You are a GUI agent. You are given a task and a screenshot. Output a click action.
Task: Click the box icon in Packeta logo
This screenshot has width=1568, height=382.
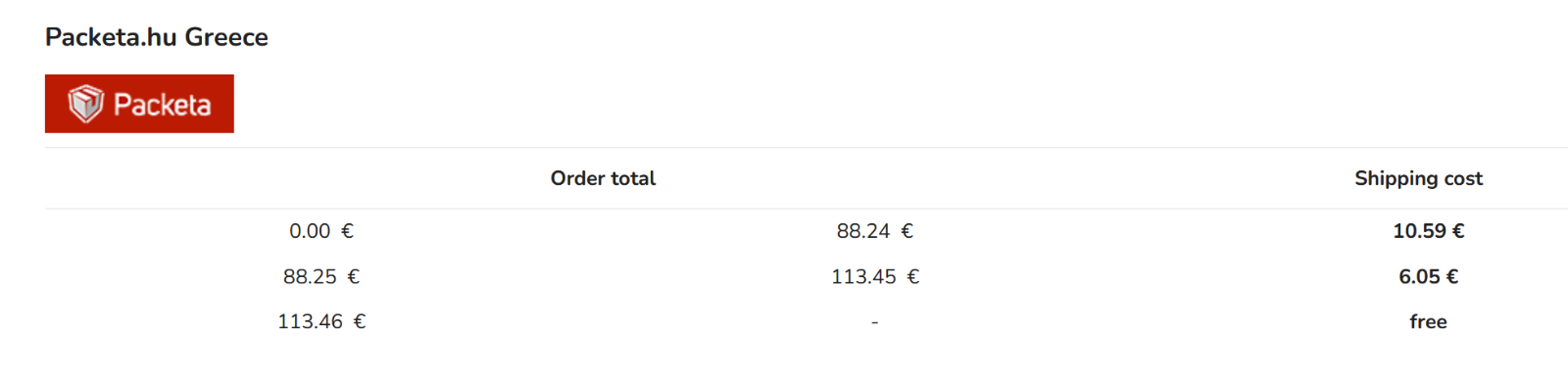[85, 104]
